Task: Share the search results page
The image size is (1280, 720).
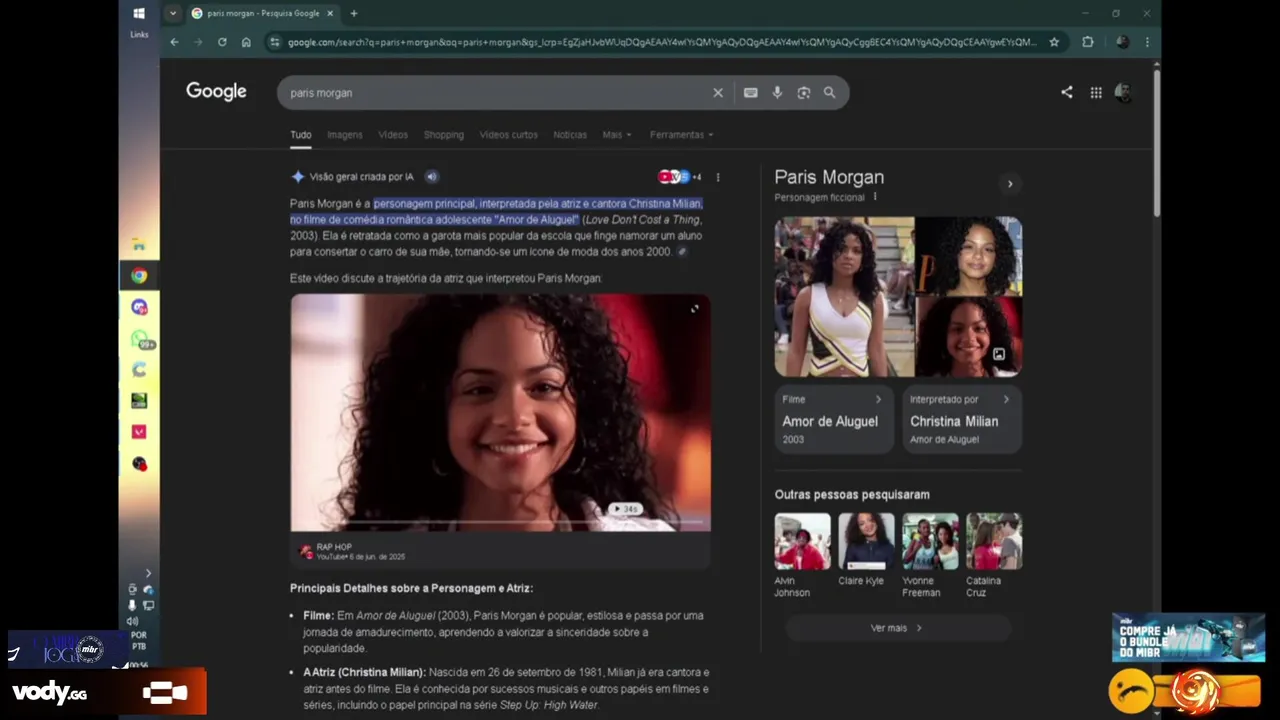Action: [x=1067, y=92]
